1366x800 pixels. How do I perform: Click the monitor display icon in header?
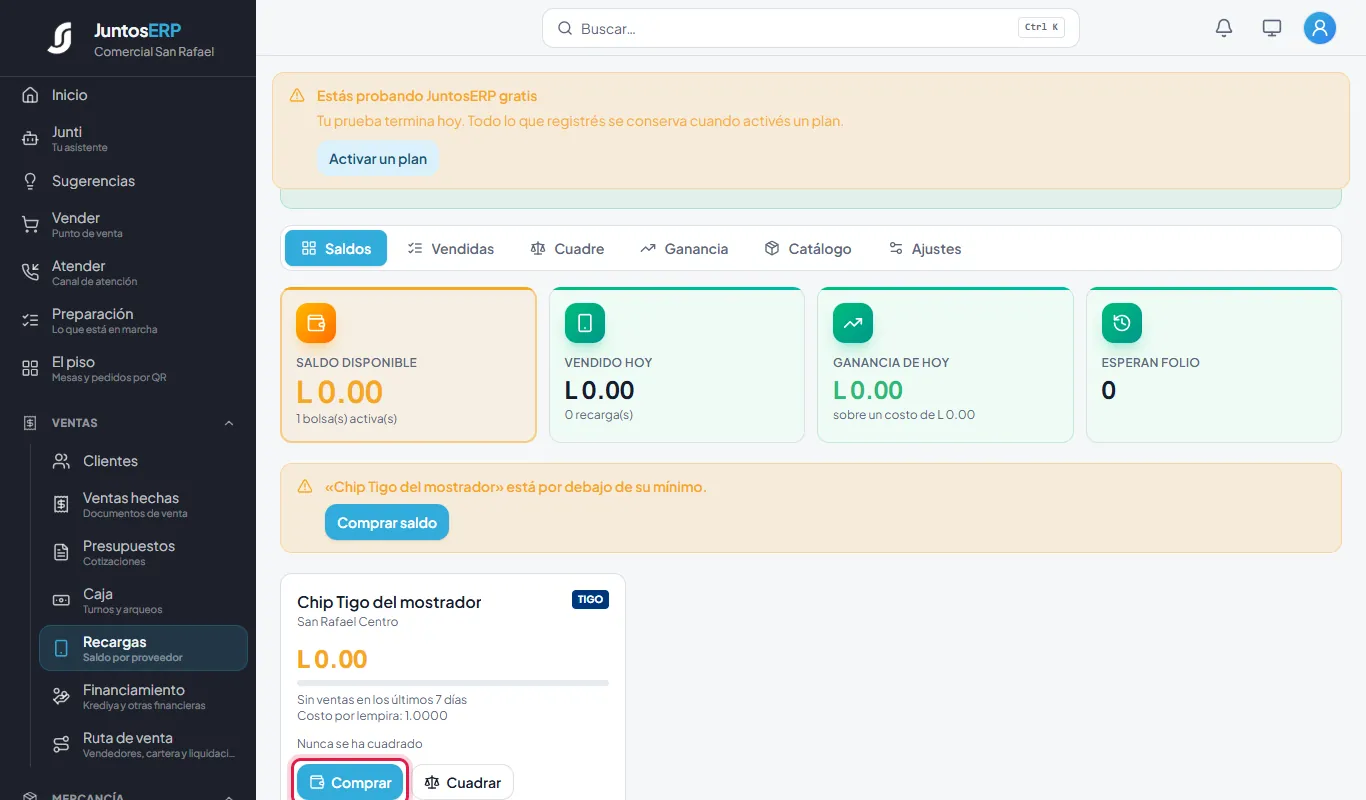point(1272,28)
